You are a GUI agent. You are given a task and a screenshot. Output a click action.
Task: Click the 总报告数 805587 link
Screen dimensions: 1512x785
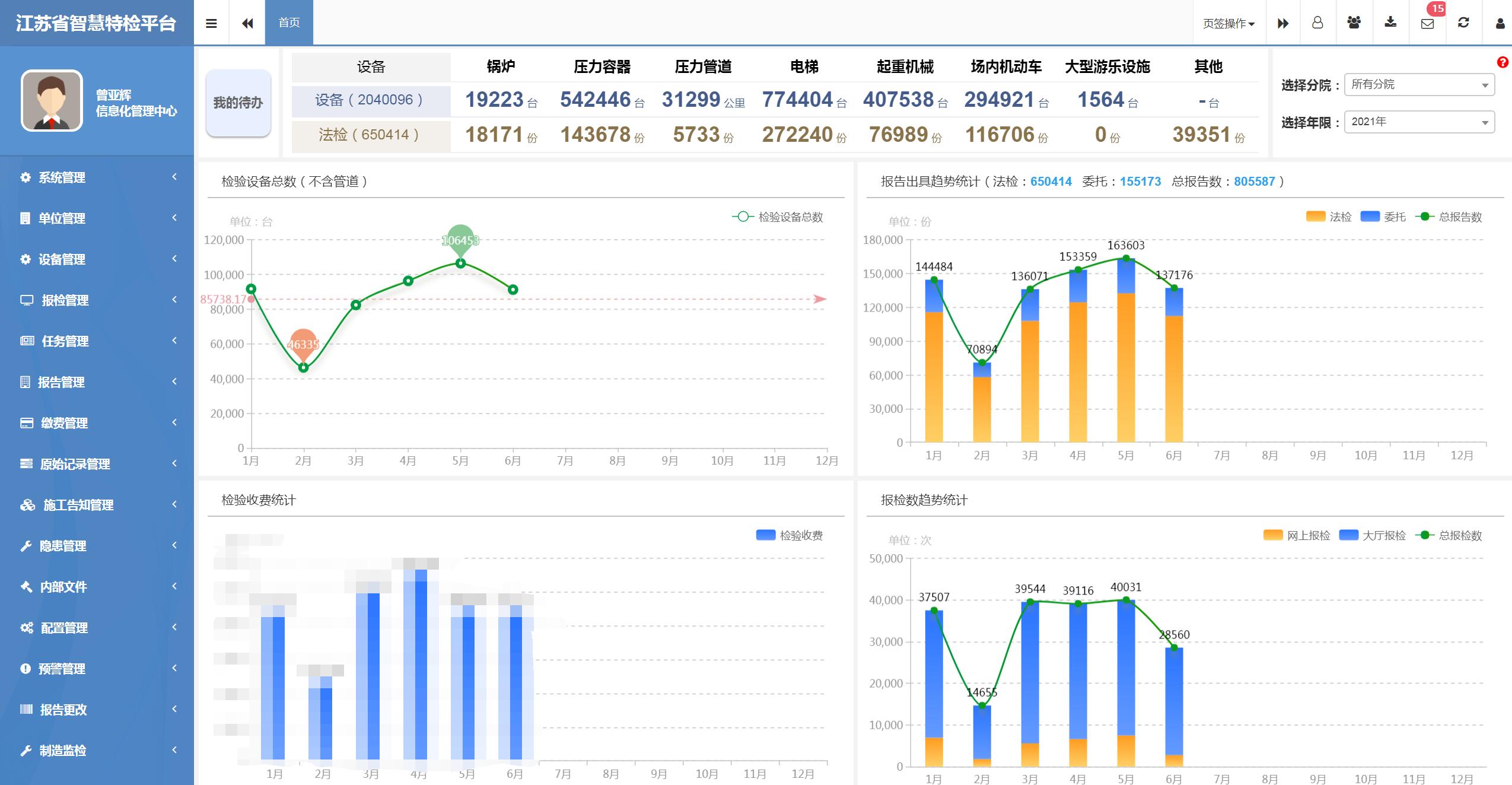point(1255,182)
